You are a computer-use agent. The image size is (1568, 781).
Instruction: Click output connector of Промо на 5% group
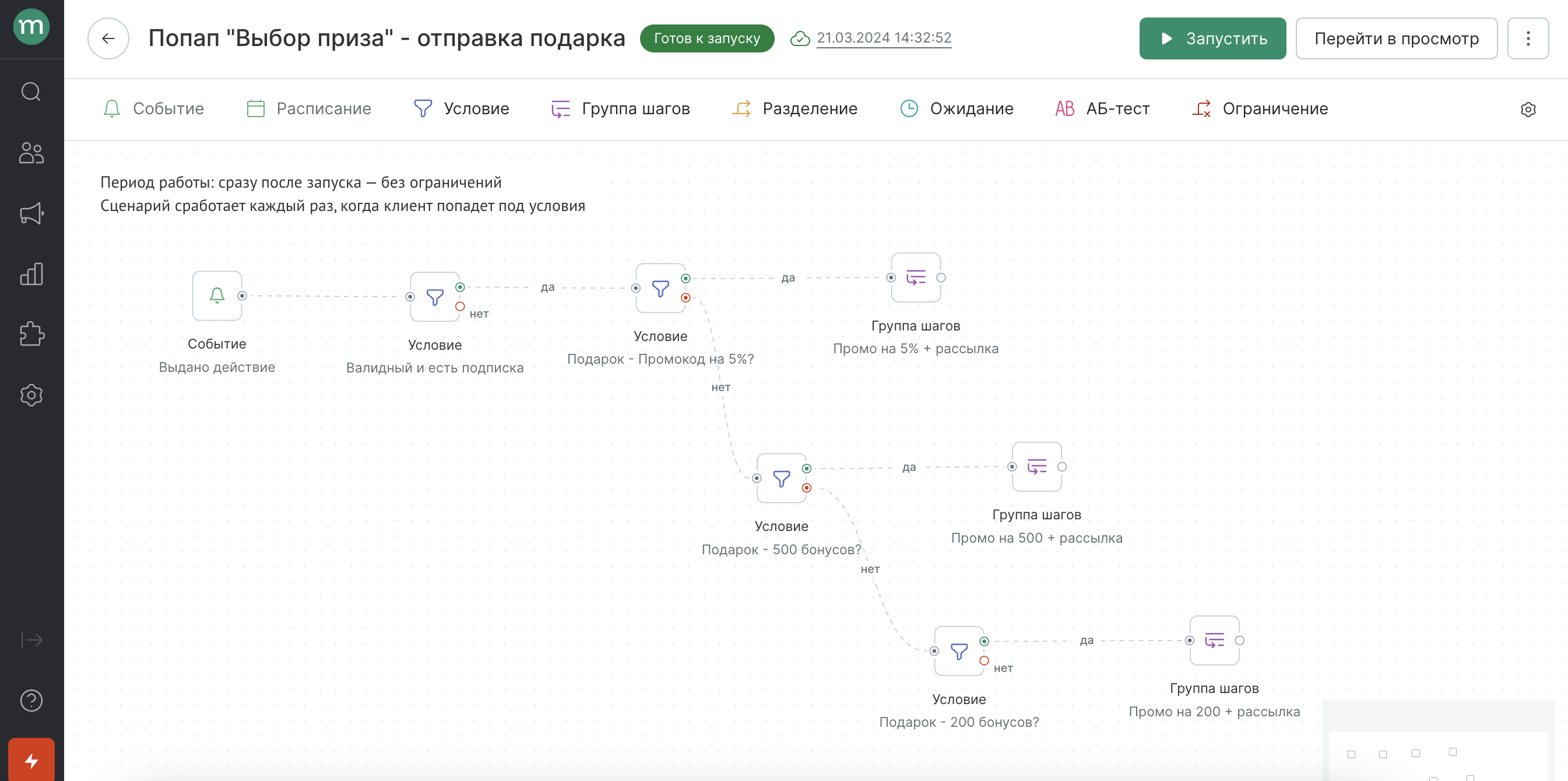941,277
